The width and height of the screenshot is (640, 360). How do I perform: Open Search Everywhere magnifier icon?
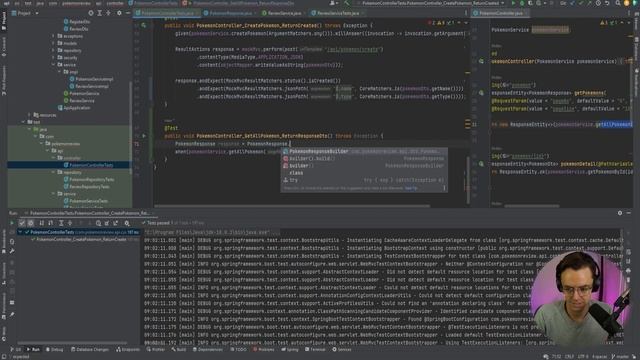coord(618,3)
